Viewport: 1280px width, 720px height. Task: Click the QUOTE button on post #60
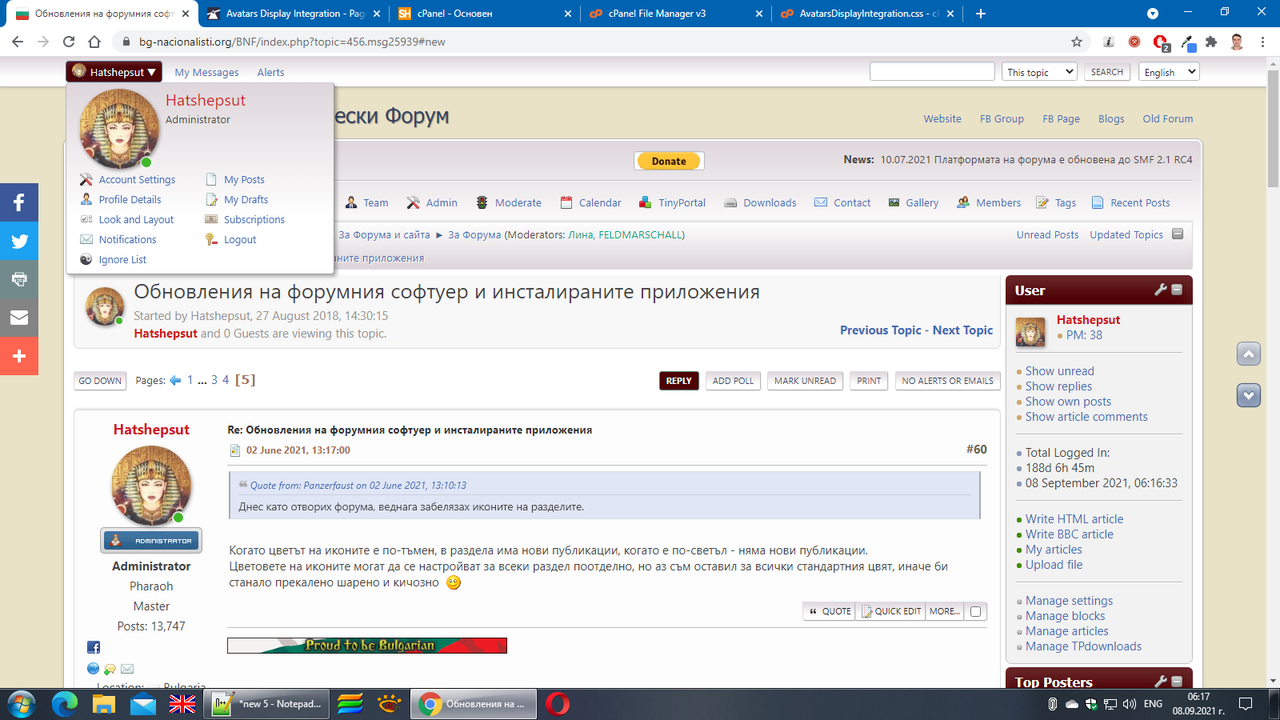tap(829, 611)
